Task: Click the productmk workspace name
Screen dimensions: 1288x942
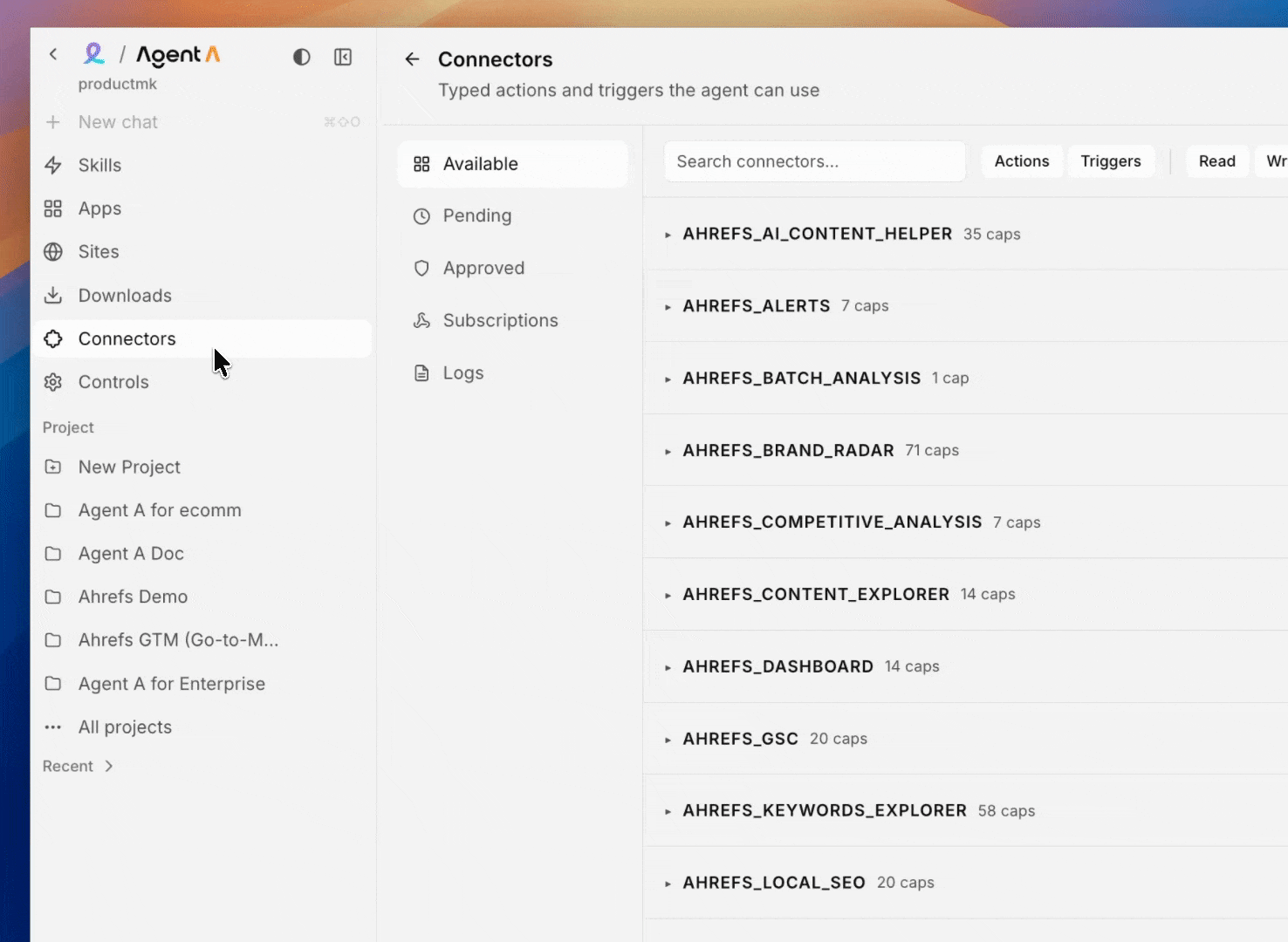Action: 118,84
